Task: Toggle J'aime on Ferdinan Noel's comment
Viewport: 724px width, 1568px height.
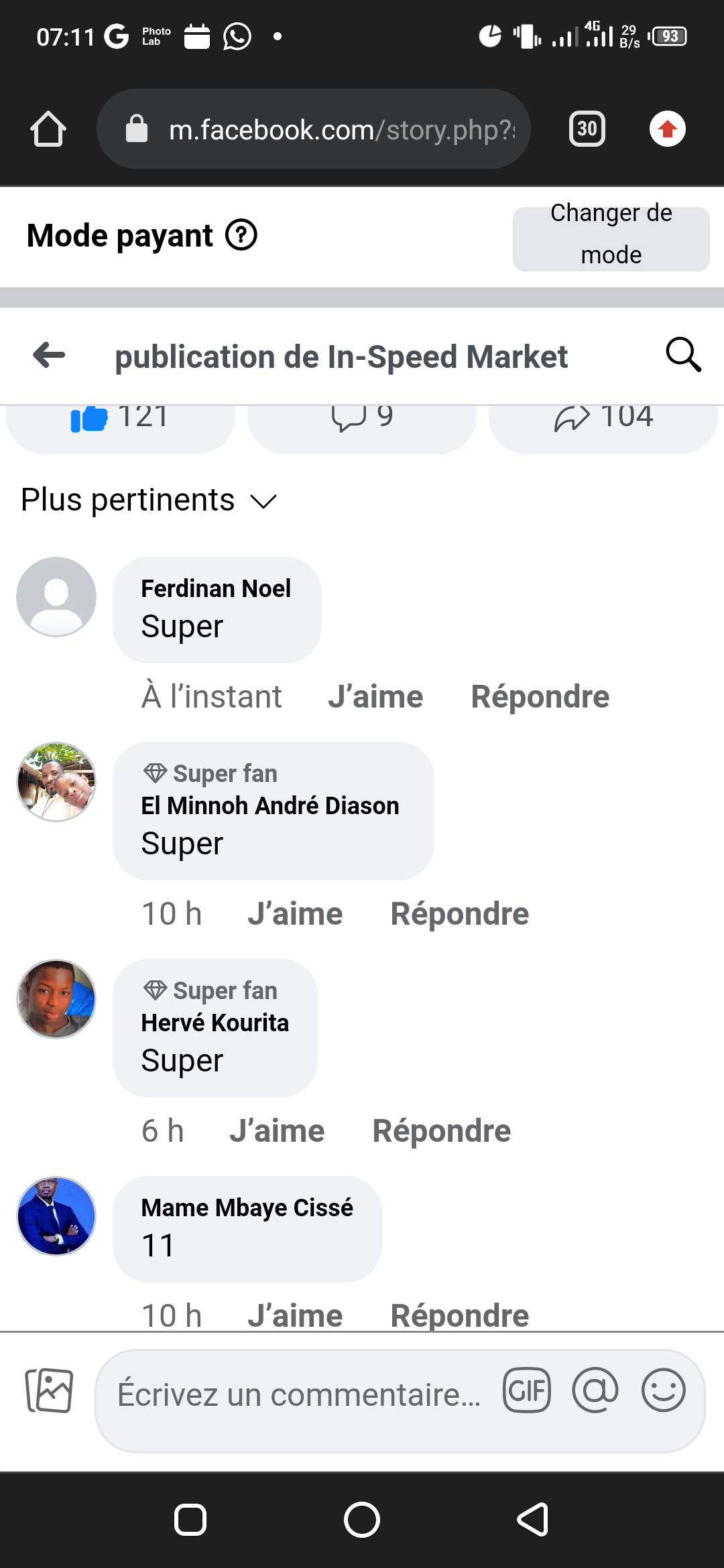Action: 375,697
